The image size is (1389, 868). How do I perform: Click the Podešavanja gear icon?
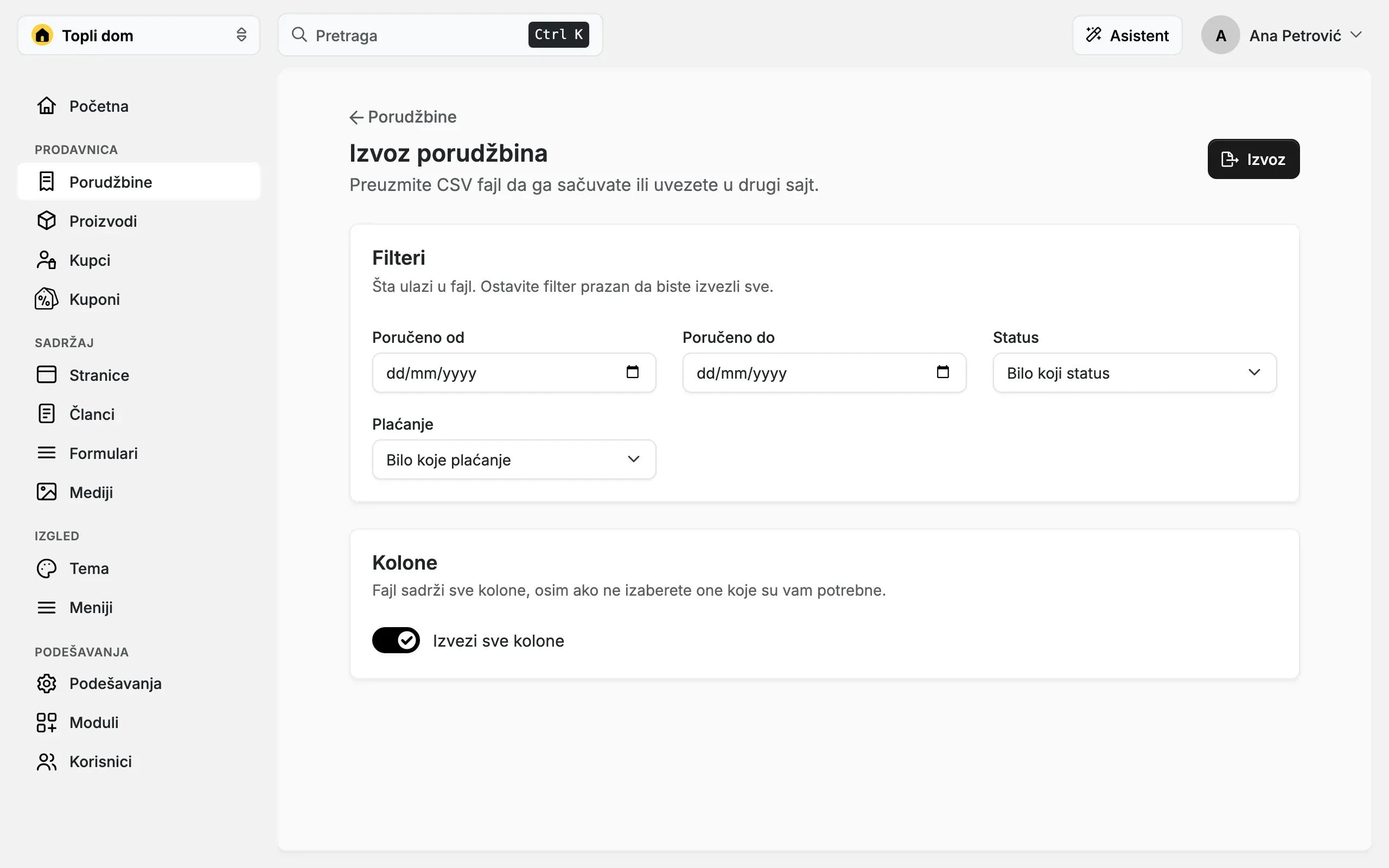pos(47,682)
